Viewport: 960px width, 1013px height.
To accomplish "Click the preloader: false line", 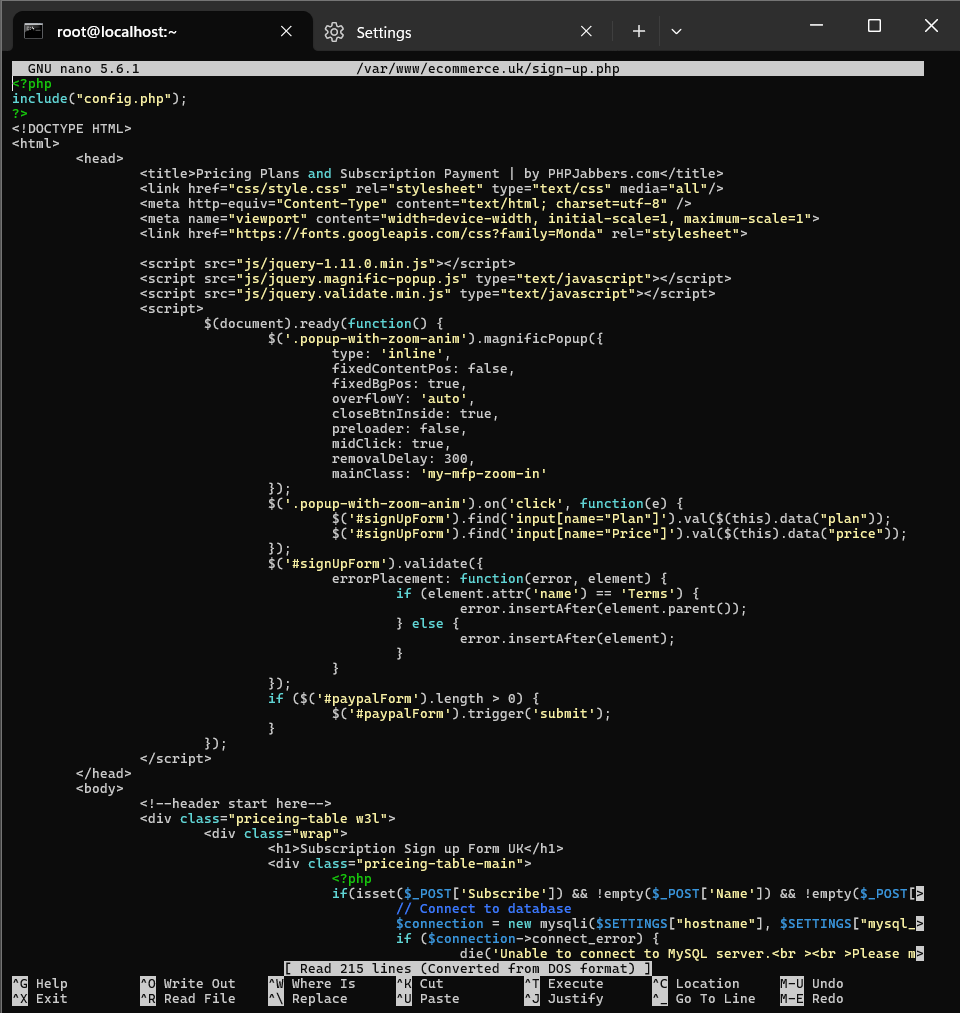I will pos(399,428).
